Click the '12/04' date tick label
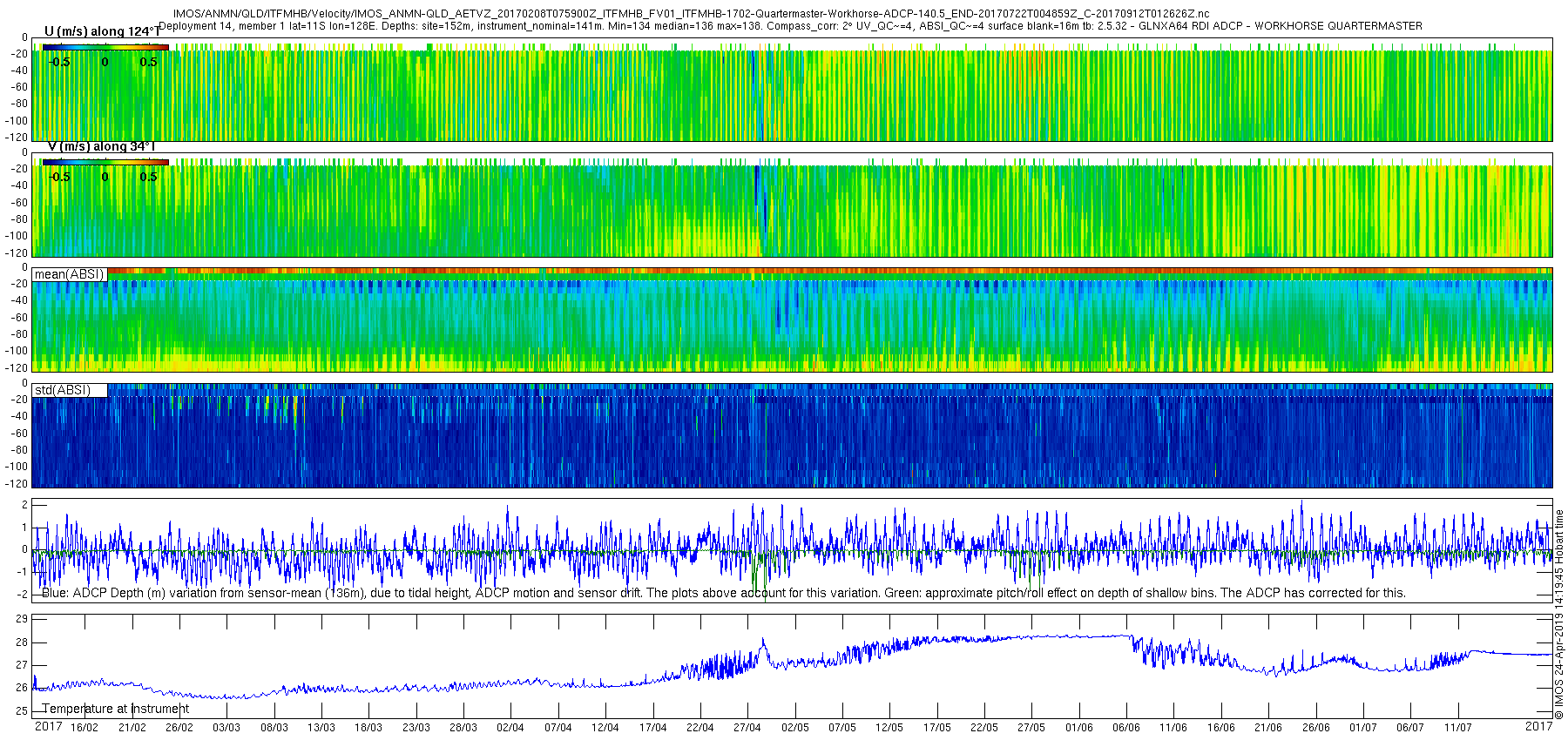This screenshot has width=1568, height=740. 605,728
